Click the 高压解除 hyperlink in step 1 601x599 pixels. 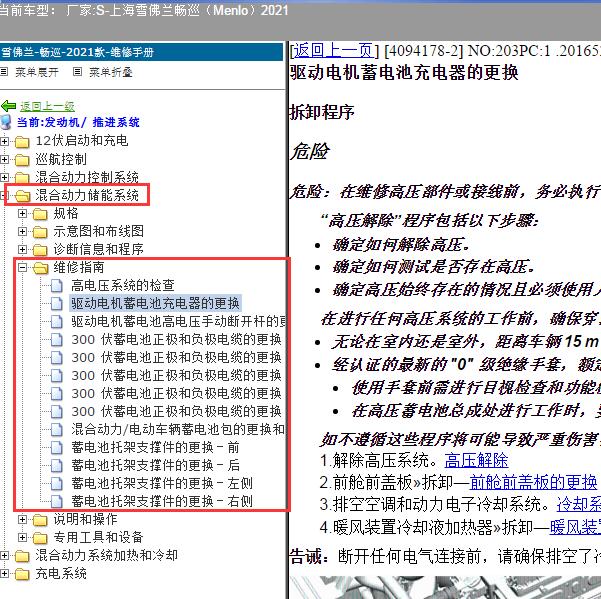476,460
